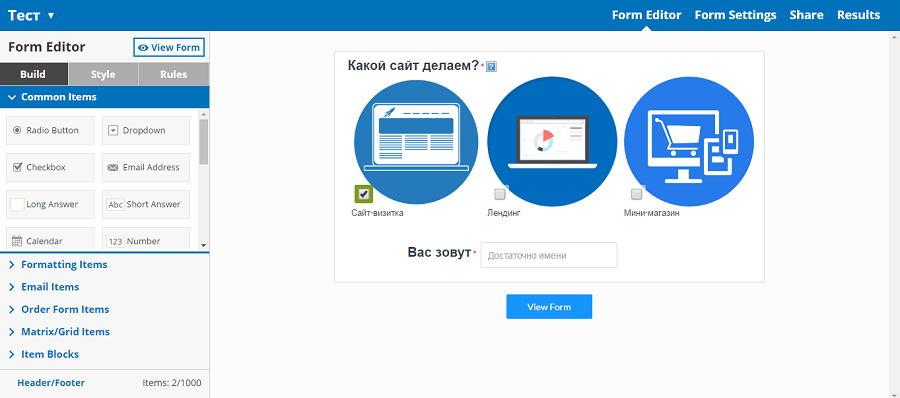Add a Radio Button item

pyautogui.click(x=50, y=130)
